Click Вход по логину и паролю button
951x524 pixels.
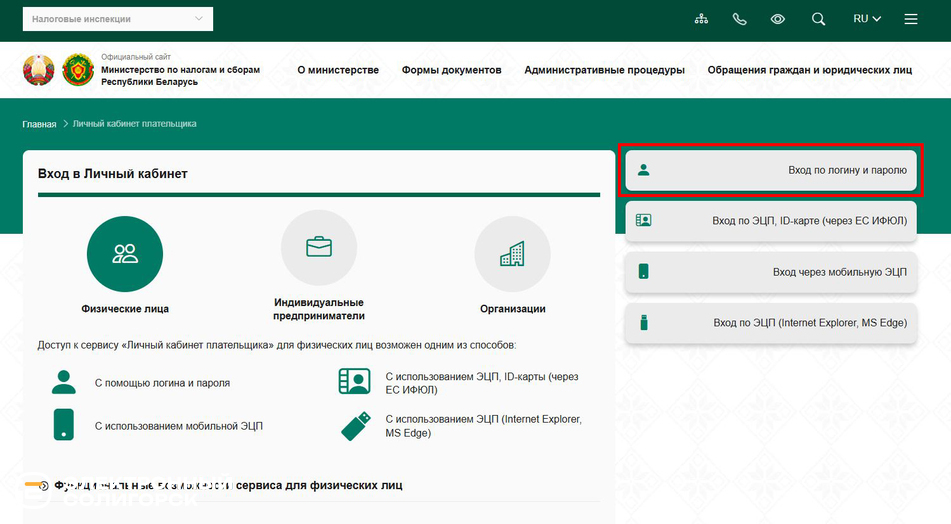click(x=770, y=170)
